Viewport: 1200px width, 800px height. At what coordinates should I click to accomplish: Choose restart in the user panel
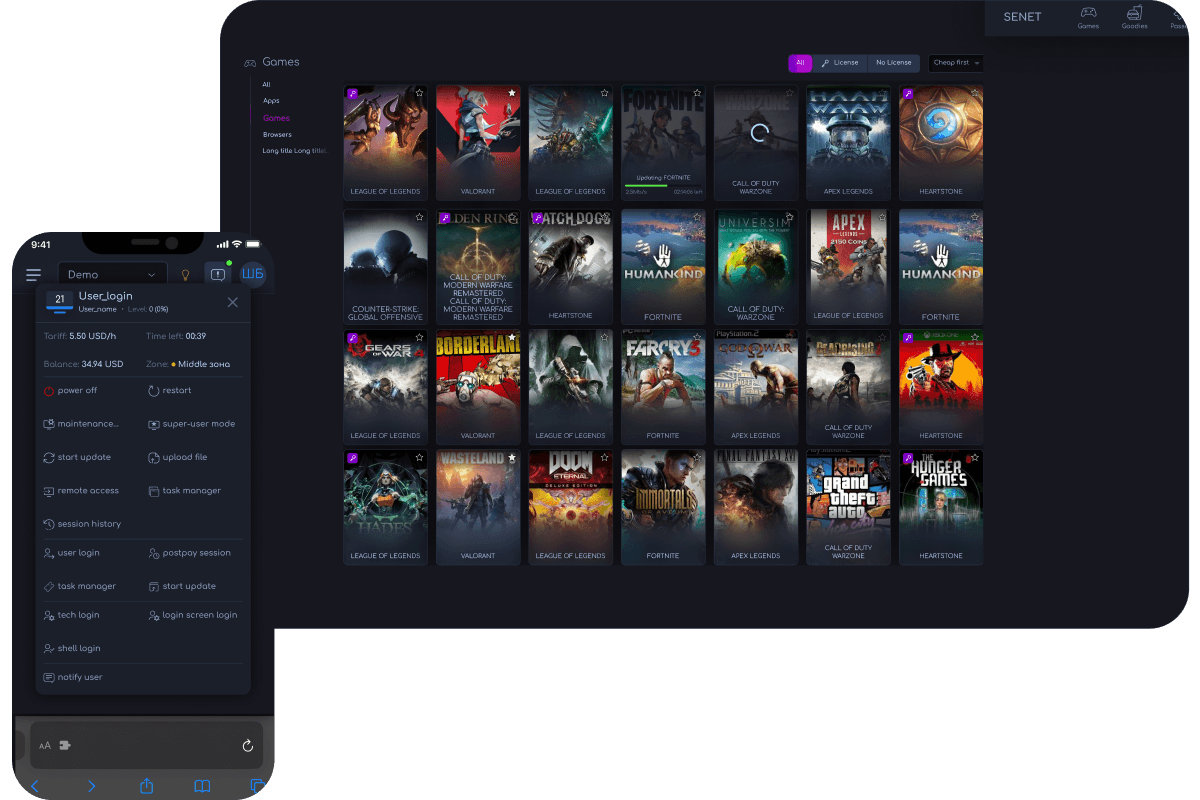[x=169, y=391]
